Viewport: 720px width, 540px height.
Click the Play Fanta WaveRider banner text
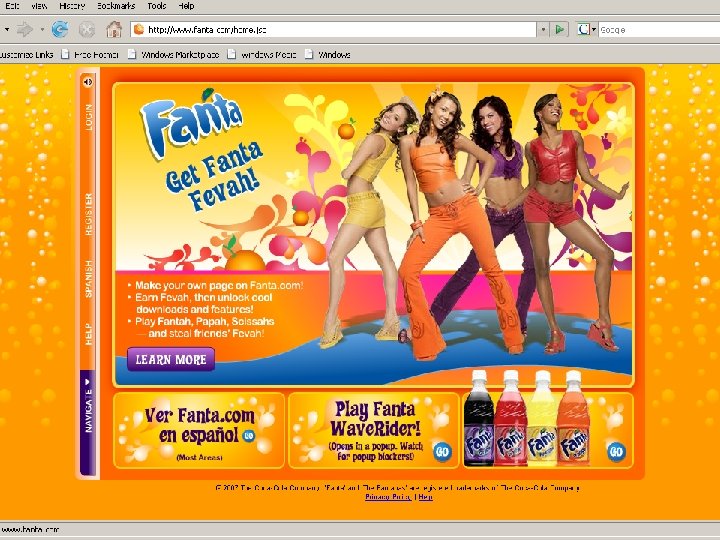(x=375, y=419)
